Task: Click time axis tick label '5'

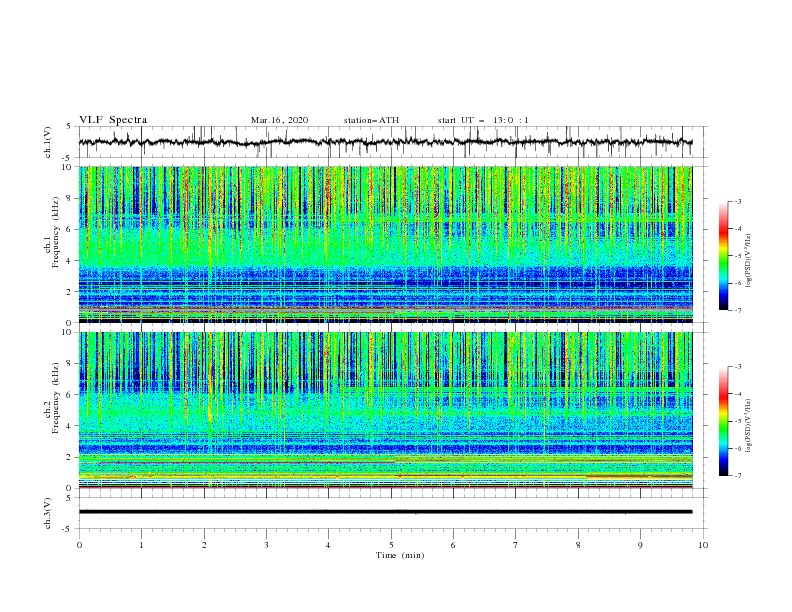Action: 391,545
